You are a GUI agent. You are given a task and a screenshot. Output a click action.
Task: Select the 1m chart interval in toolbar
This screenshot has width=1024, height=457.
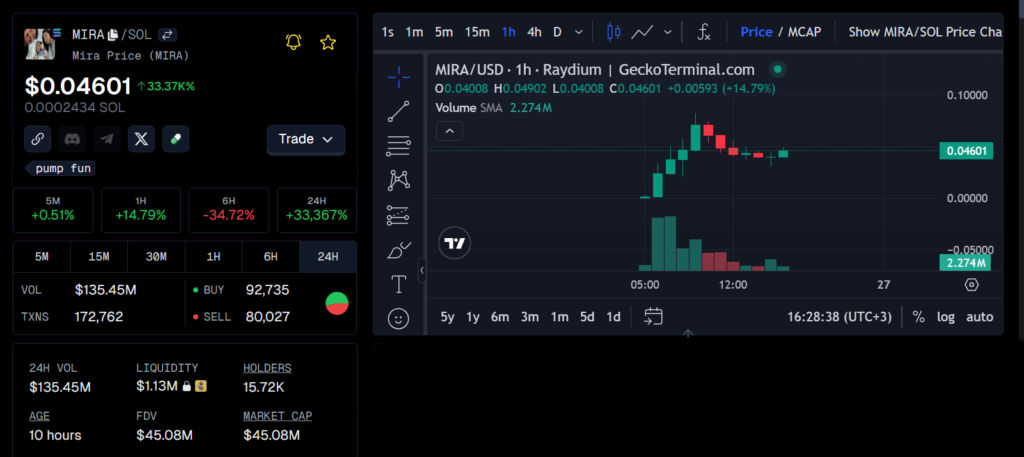click(414, 32)
